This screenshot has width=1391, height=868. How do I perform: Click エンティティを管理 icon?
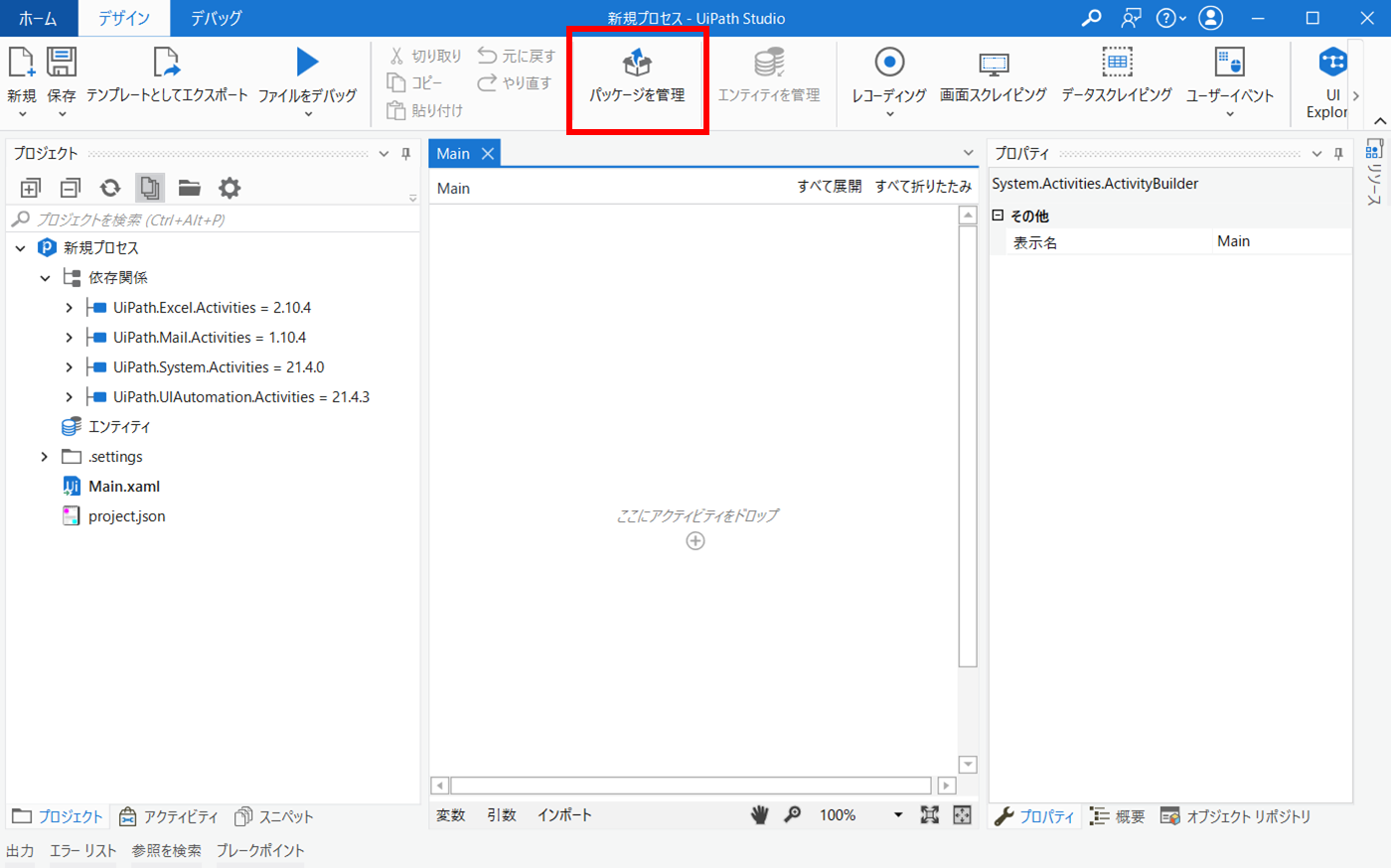pyautogui.click(x=769, y=63)
